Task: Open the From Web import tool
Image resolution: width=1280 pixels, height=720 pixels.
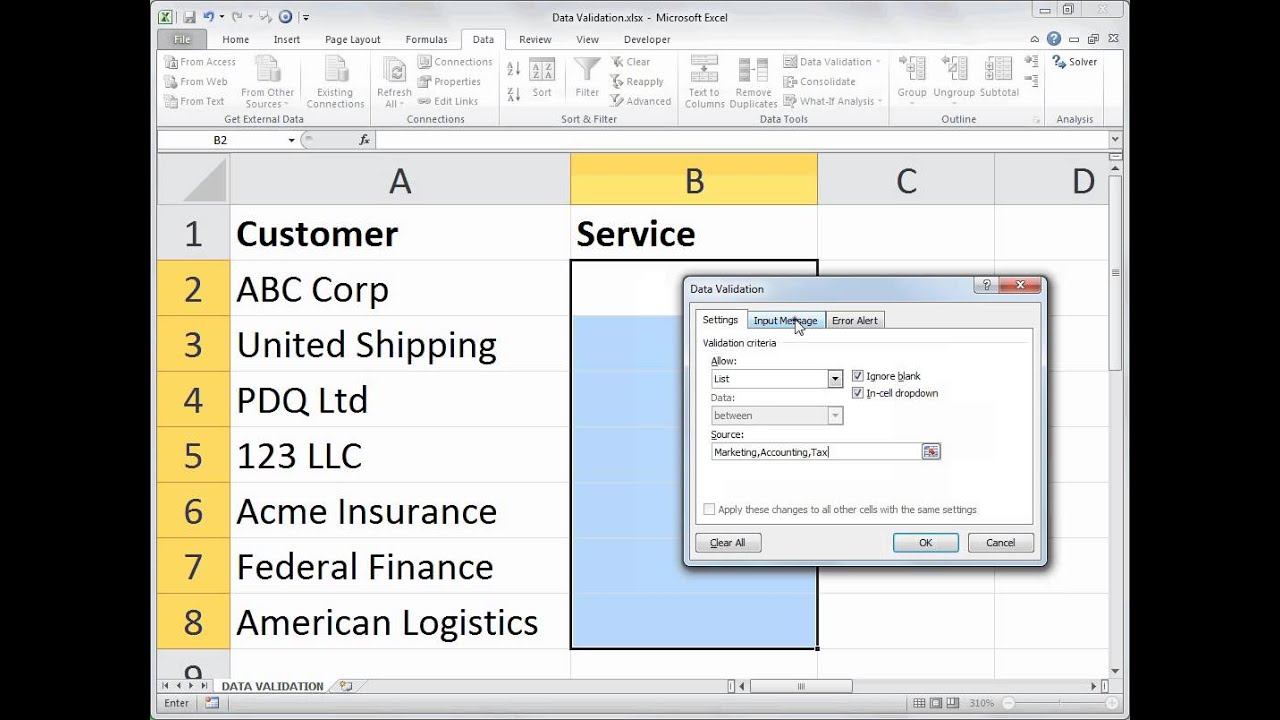Action: pyautogui.click(x=196, y=82)
